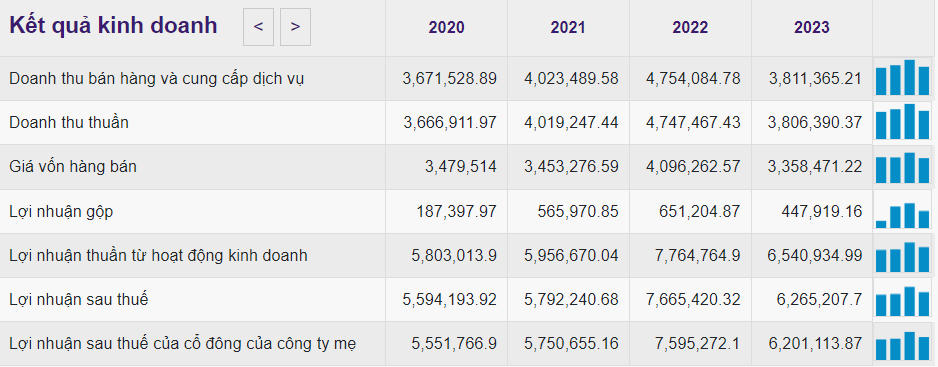Select the 2022 Lợi nhuận sau thuế value 7,665,420.32

pyautogui.click(x=693, y=299)
